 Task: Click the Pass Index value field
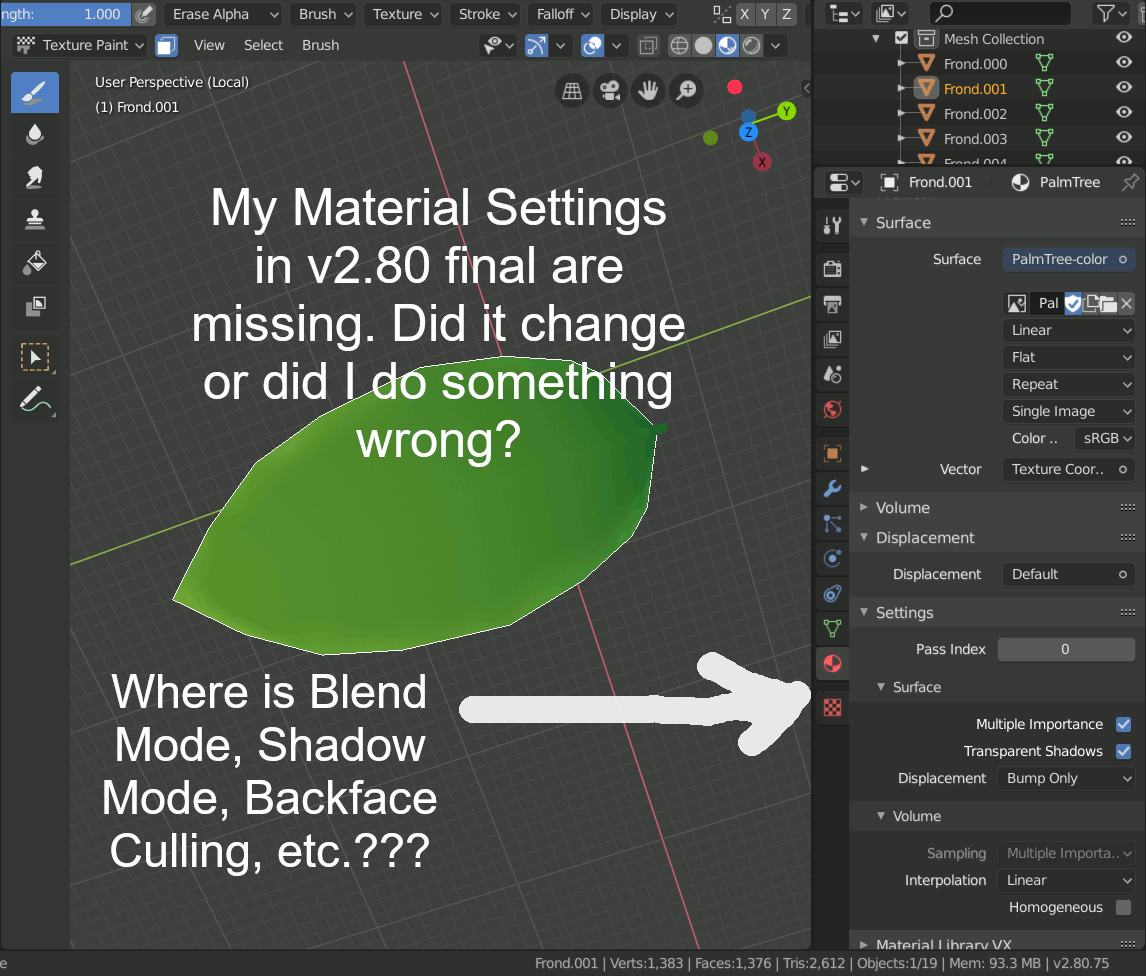[x=1066, y=649]
